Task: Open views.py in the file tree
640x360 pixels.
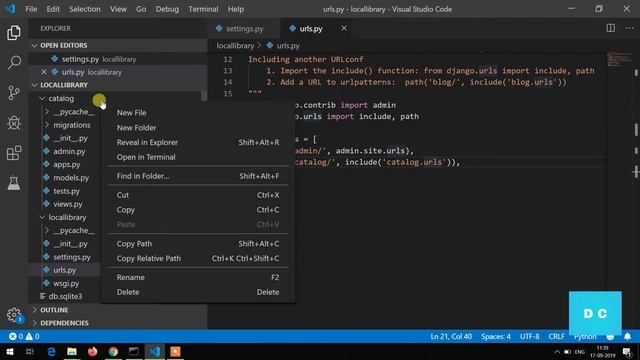Action: coord(67,204)
